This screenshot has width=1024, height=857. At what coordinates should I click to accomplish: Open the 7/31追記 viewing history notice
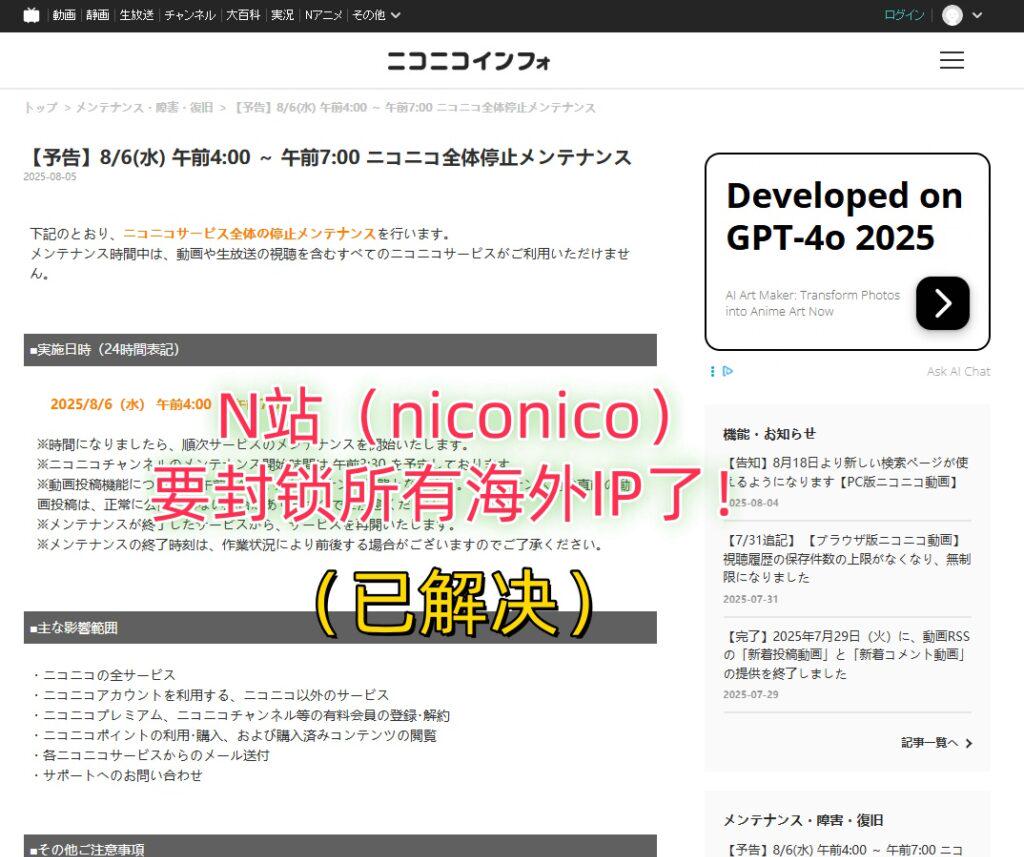[x=847, y=558]
